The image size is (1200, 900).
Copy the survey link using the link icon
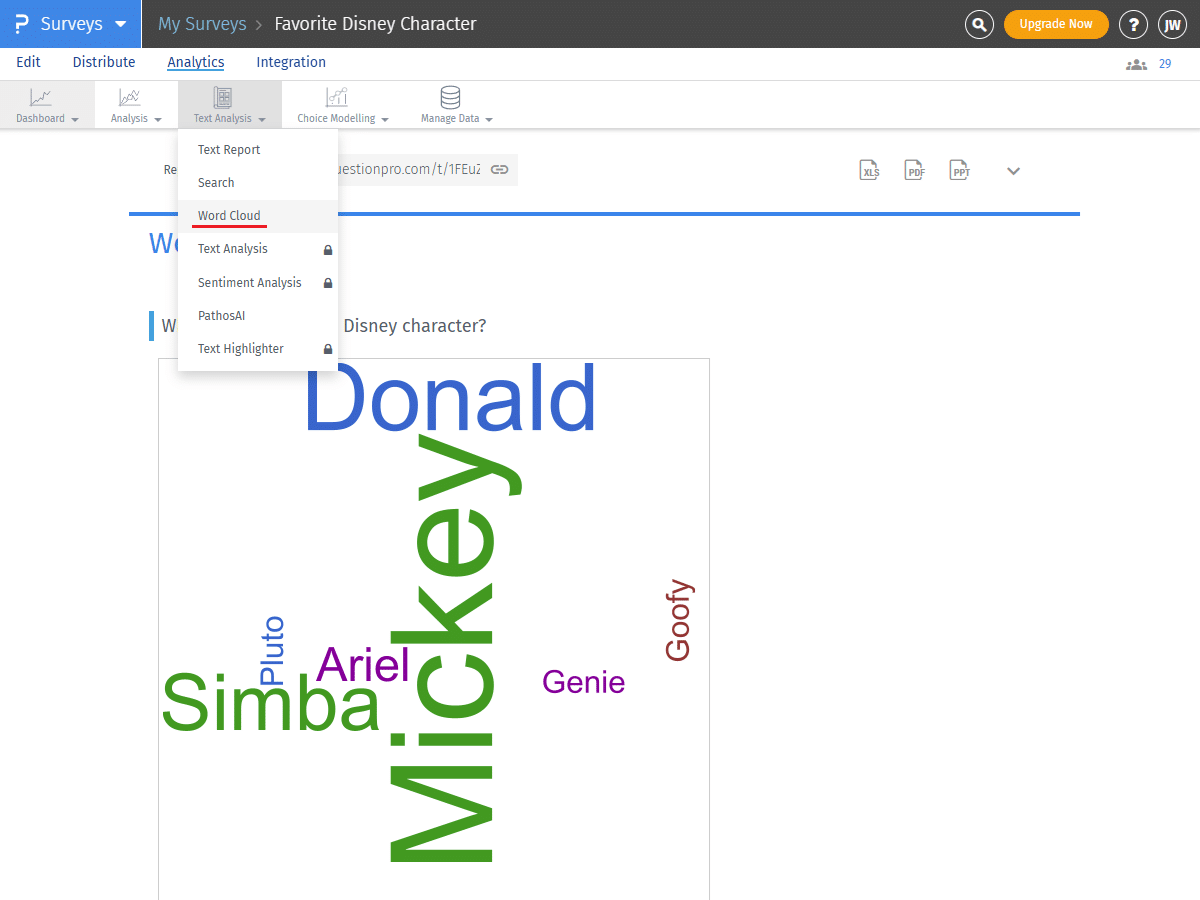[499, 170]
